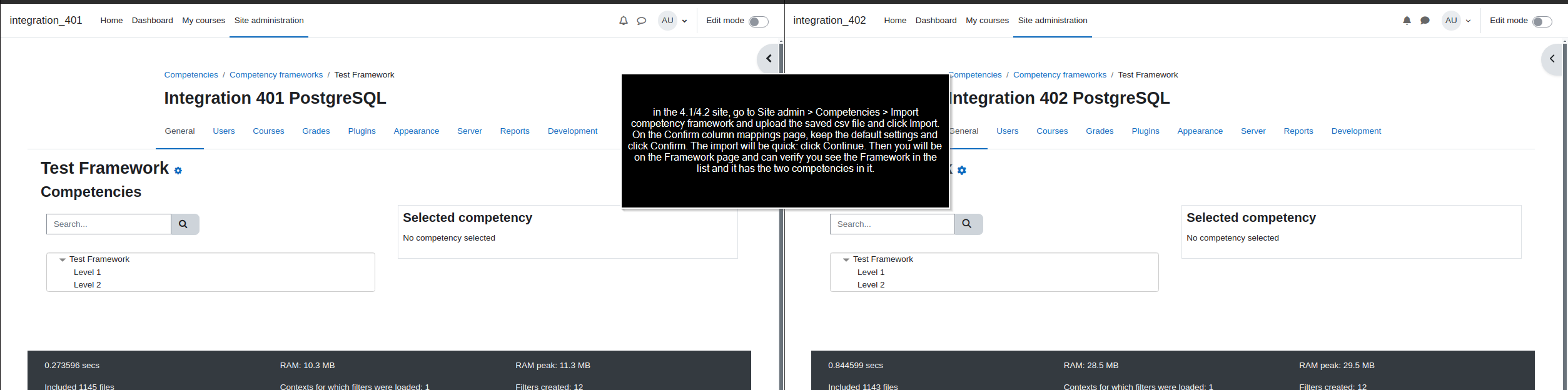Click Competency frameworks breadcrumb in integration_402
Screen dimensions: 1568x390
1060,75
